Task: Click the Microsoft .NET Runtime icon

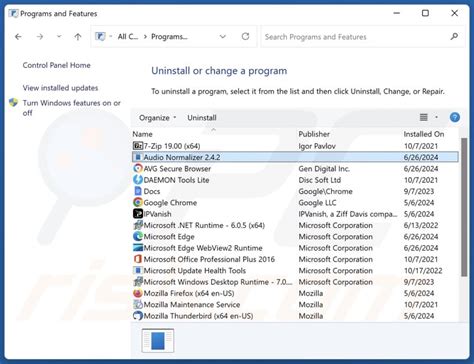Action: (x=138, y=225)
